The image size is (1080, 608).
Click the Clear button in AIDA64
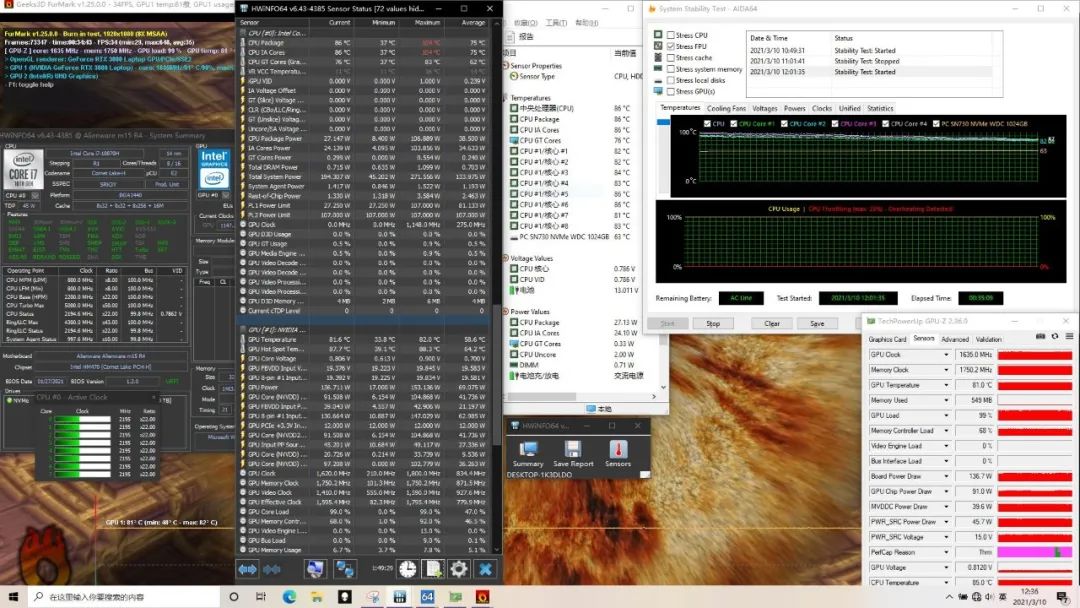tap(772, 323)
